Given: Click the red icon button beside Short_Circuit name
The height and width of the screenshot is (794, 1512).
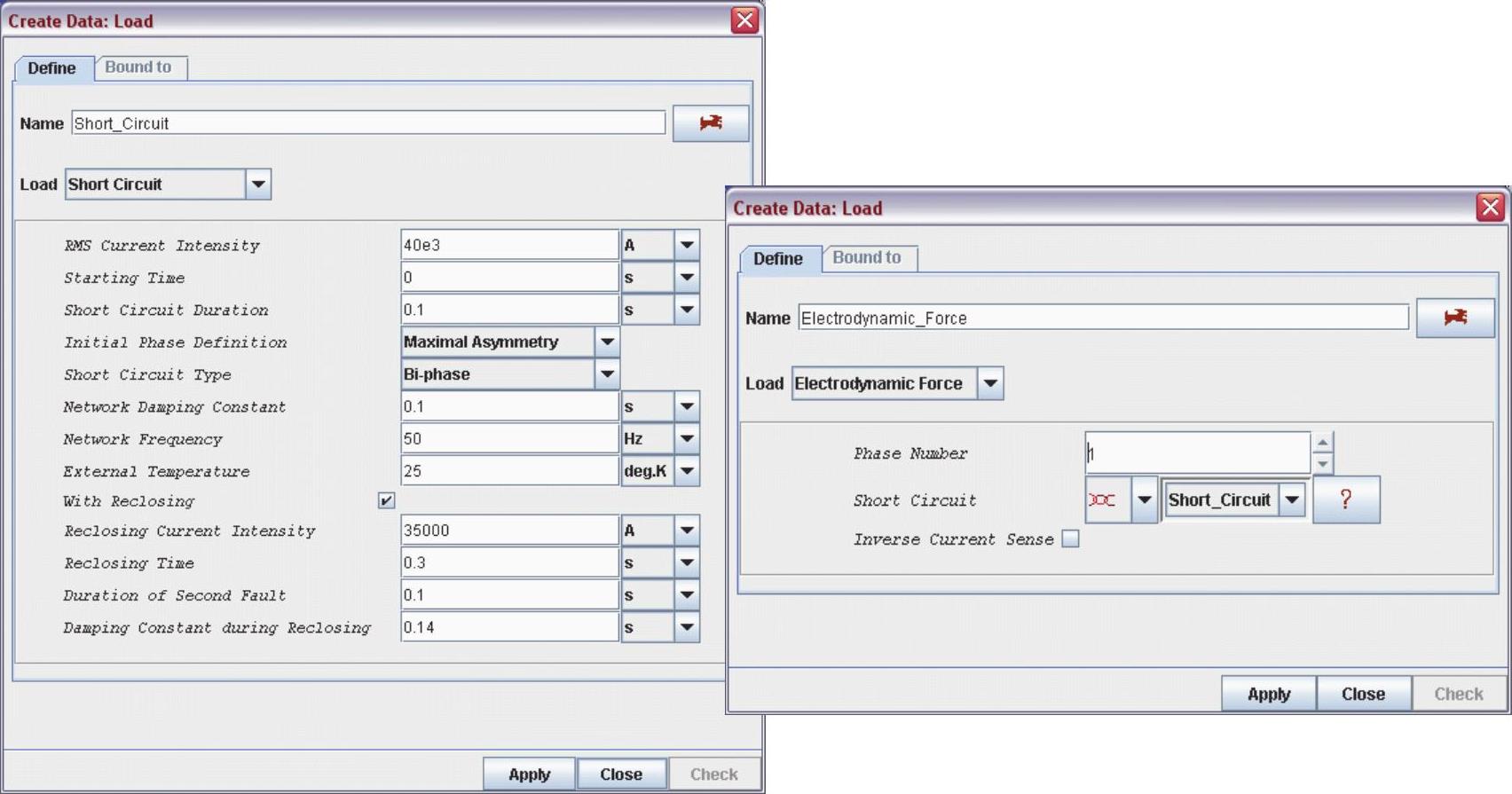Looking at the screenshot, I should tap(710, 123).
